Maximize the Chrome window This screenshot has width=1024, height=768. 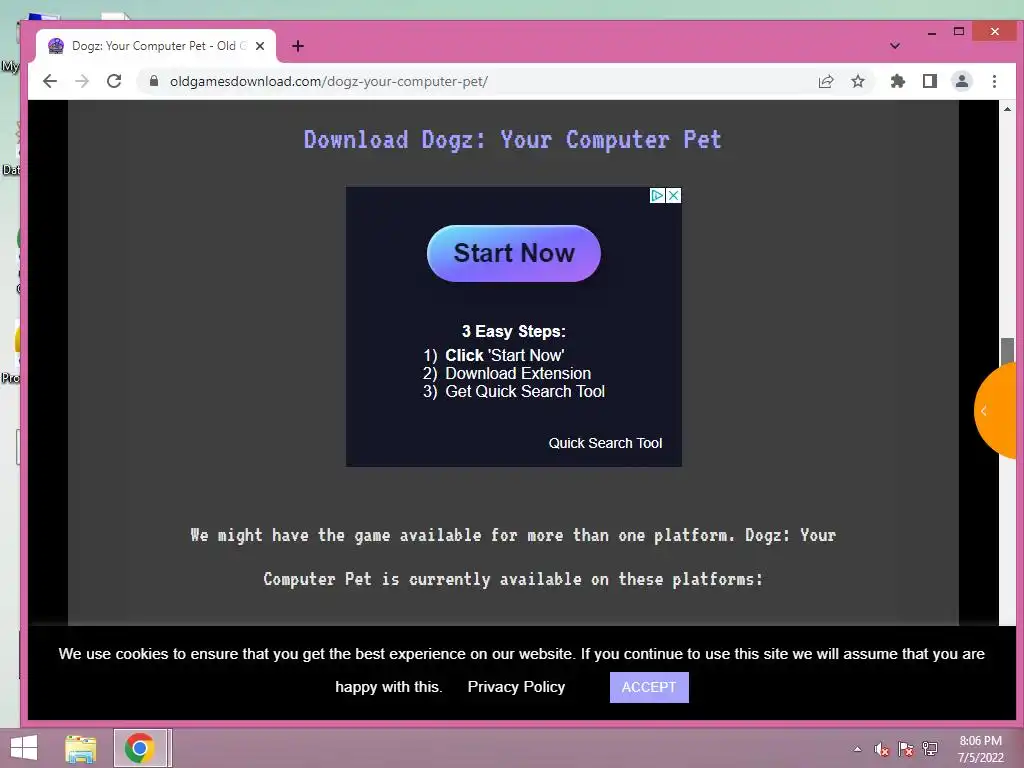tap(959, 31)
